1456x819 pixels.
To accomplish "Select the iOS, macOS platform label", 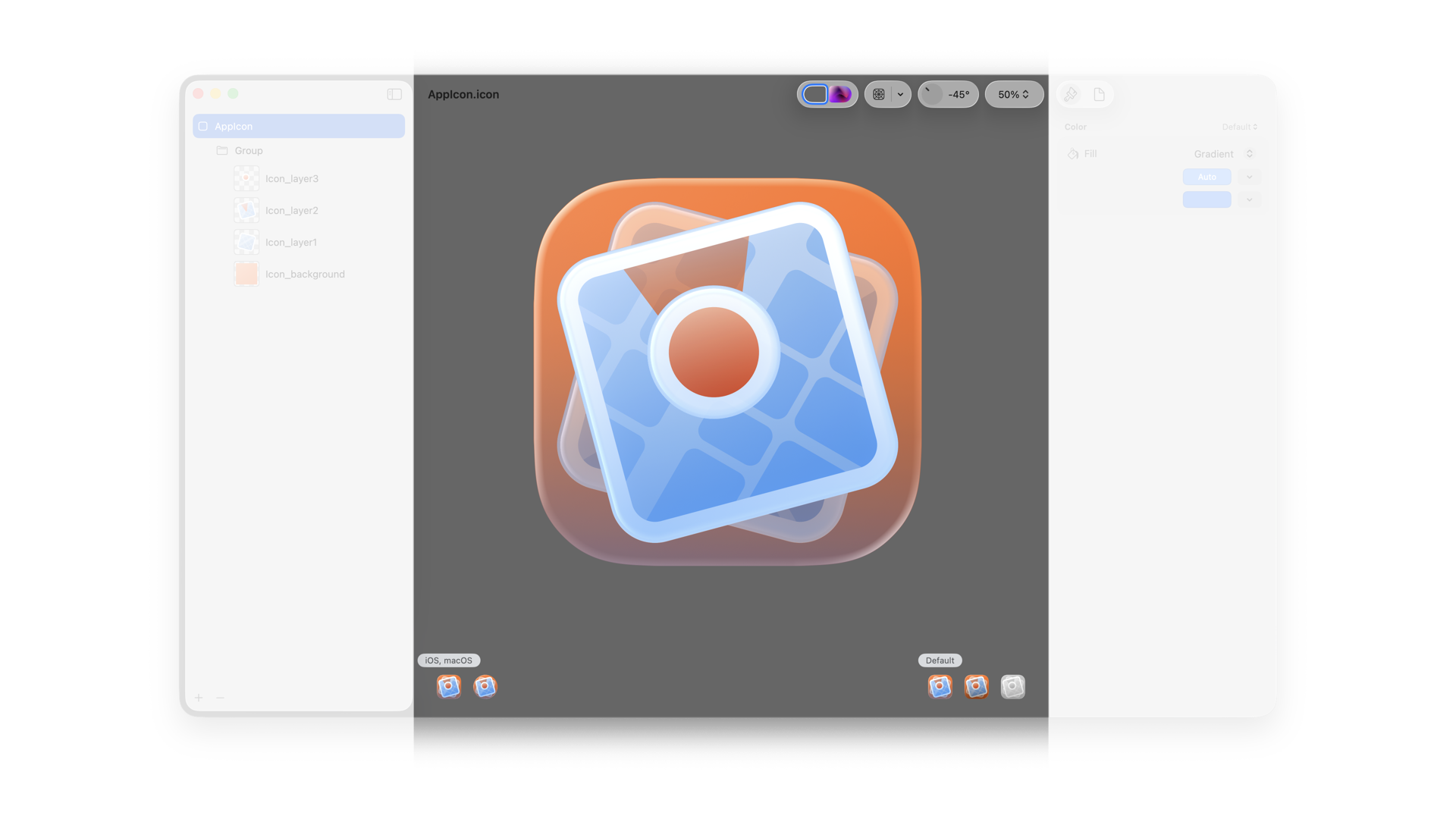I will [x=450, y=661].
